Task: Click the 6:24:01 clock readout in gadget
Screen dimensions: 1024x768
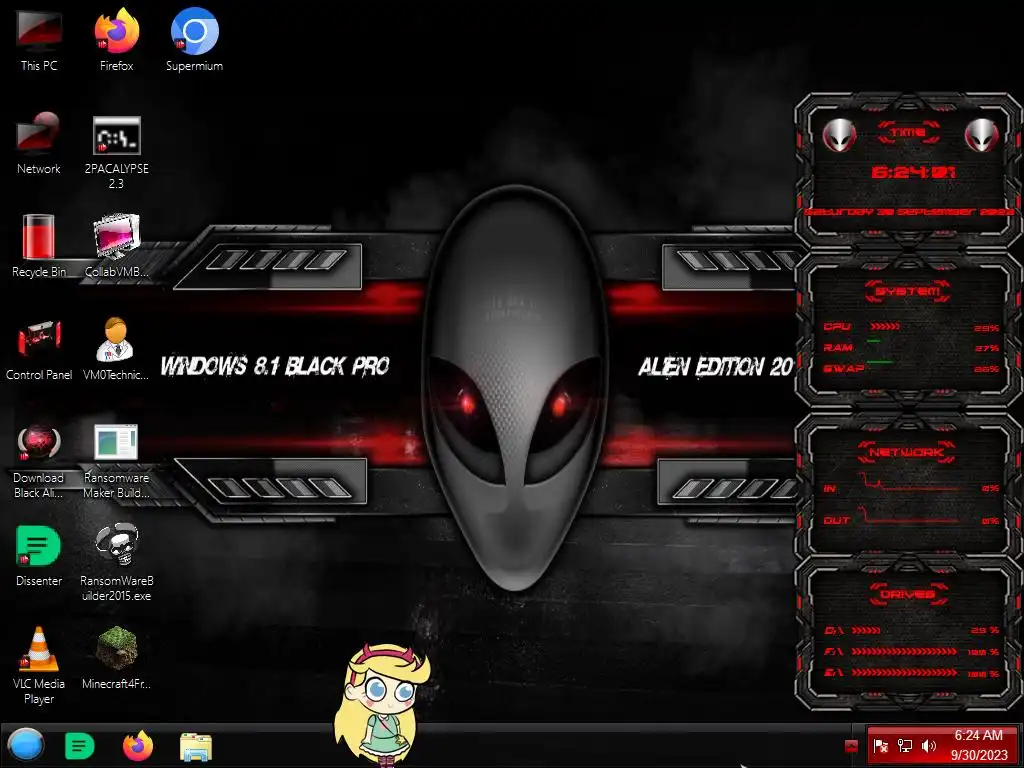Action: (x=913, y=172)
